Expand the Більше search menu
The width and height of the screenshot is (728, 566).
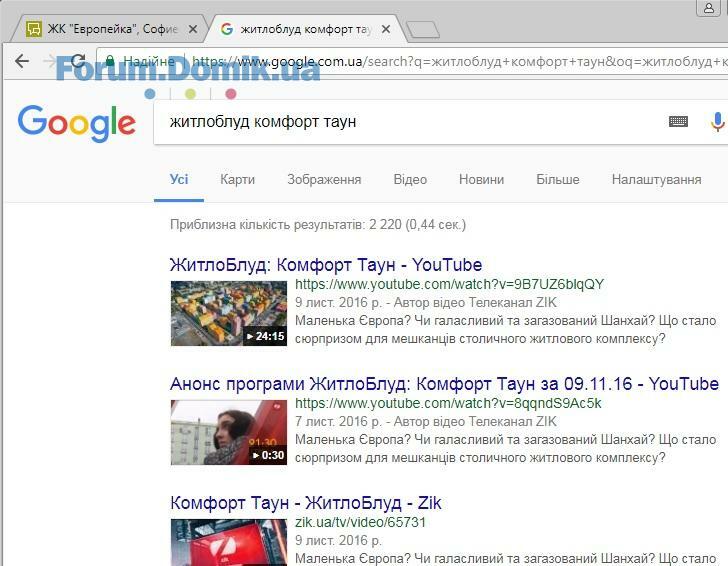point(558,180)
